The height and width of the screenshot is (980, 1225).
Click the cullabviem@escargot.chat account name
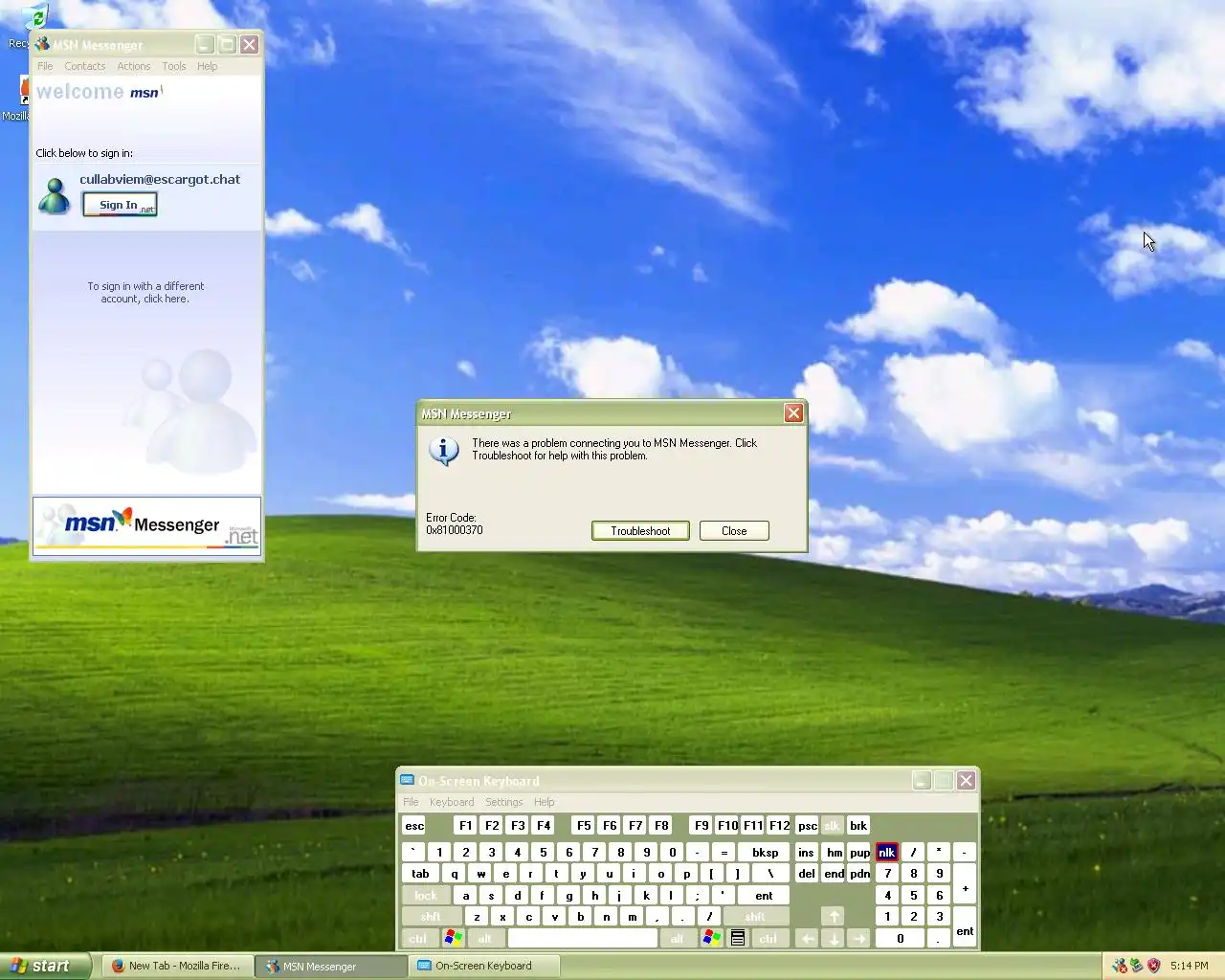[160, 179]
